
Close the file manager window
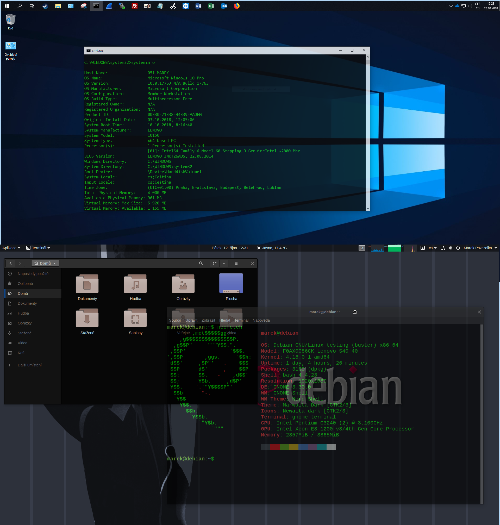(x=252, y=264)
